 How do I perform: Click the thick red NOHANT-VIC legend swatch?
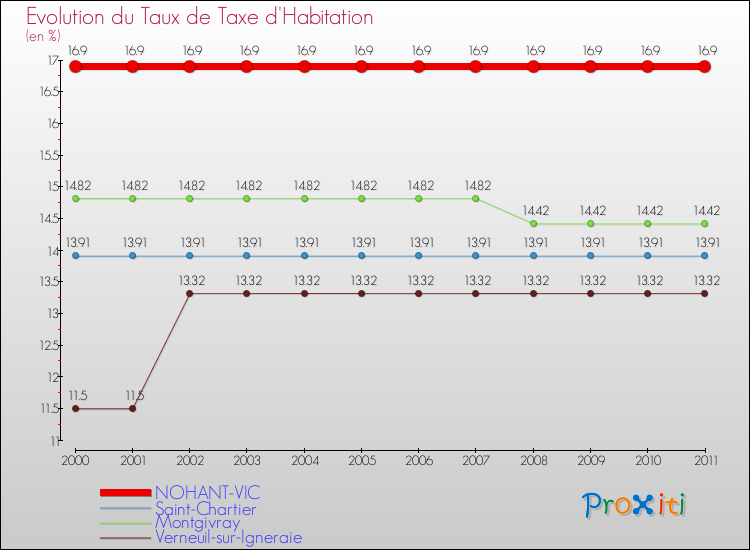point(125,493)
